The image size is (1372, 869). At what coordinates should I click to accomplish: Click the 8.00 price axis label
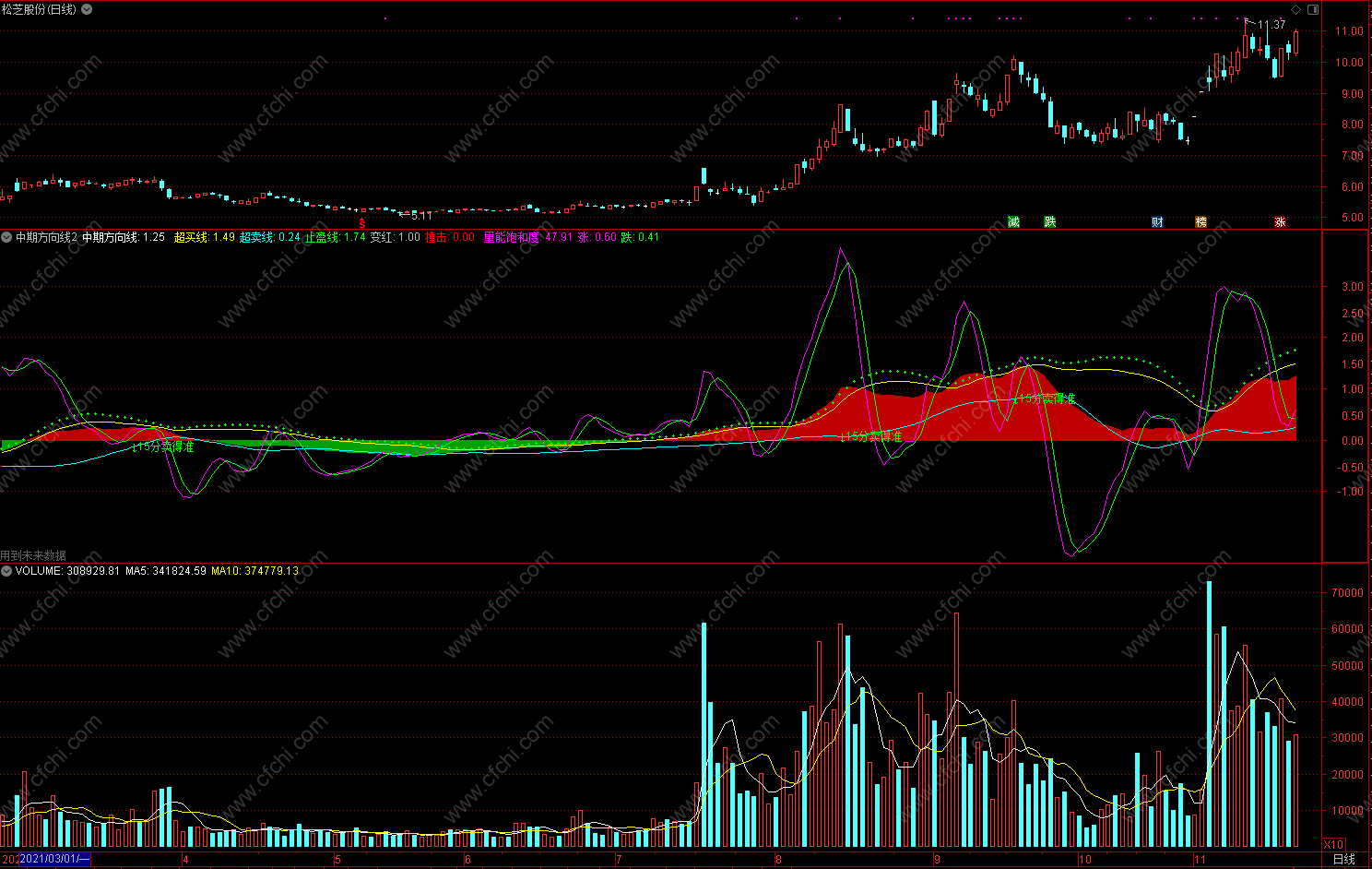1352,125
